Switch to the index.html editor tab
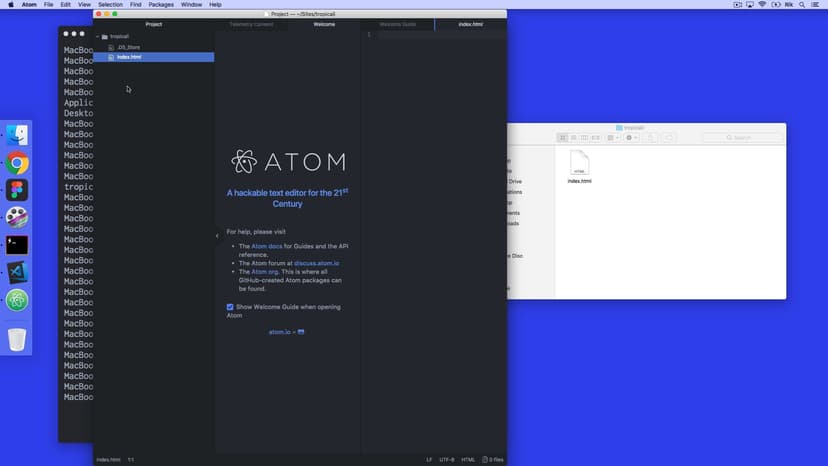The width and height of the screenshot is (828, 466). pyautogui.click(x=471, y=24)
